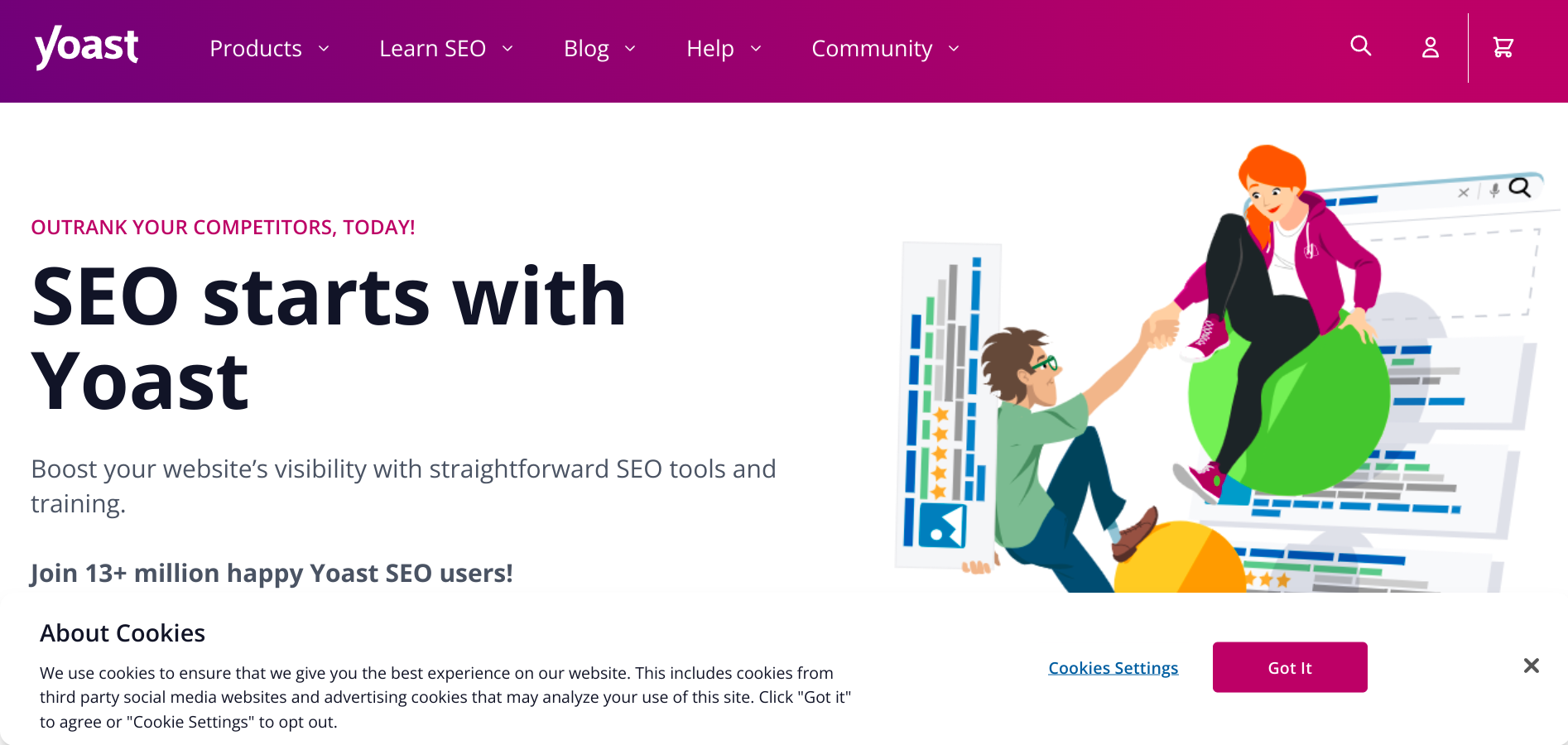The height and width of the screenshot is (745, 1568).
Task: View the shopping cart icon
Action: point(1503,47)
